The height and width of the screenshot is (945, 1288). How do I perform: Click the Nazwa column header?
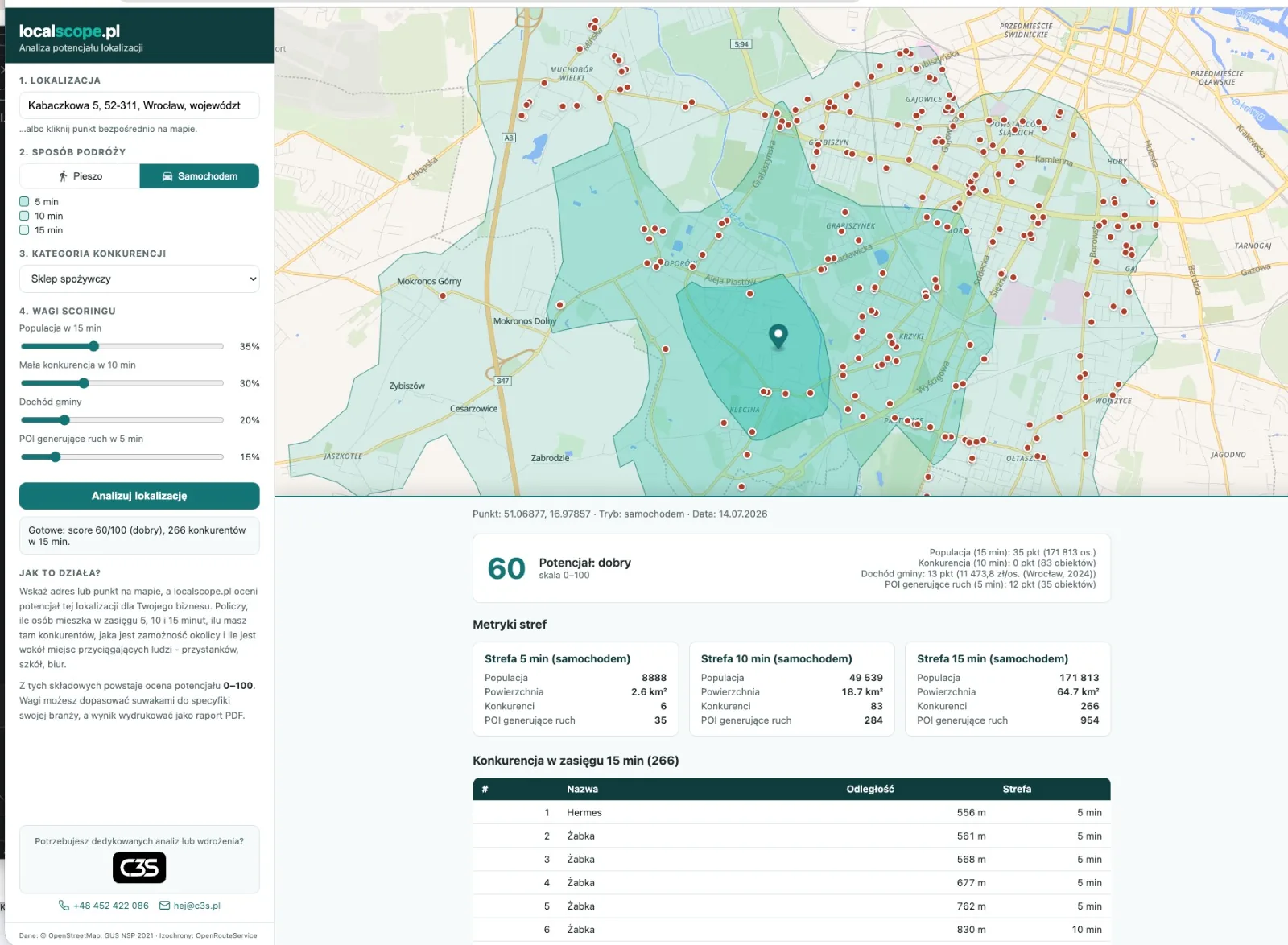582,790
